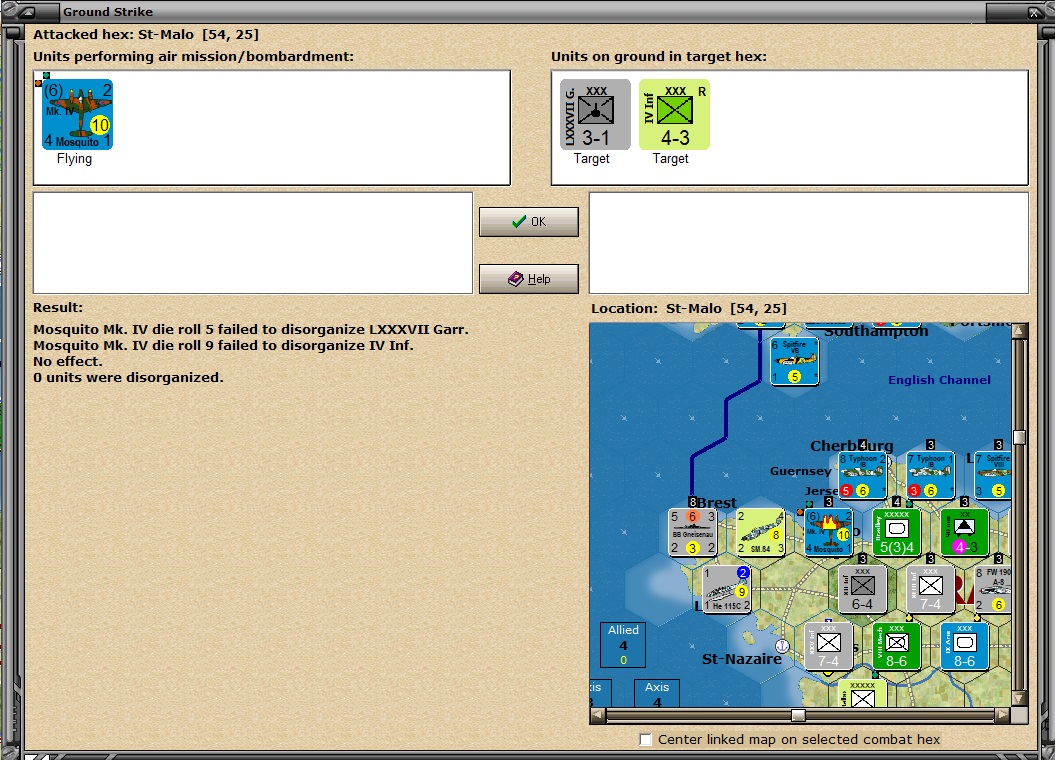The image size is (1055, 760).
Task: Click the empty lower-right unit list box
Action: 809,243
